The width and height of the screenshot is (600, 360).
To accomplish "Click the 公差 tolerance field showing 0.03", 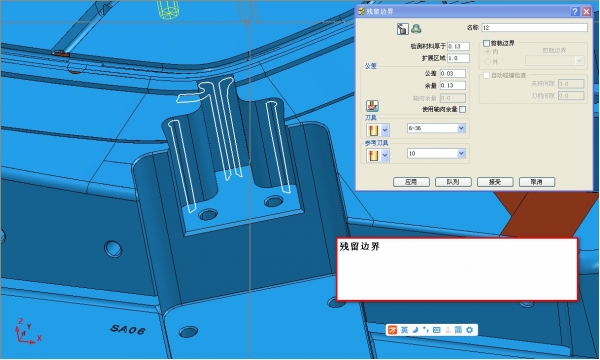I will coord(453,73).
